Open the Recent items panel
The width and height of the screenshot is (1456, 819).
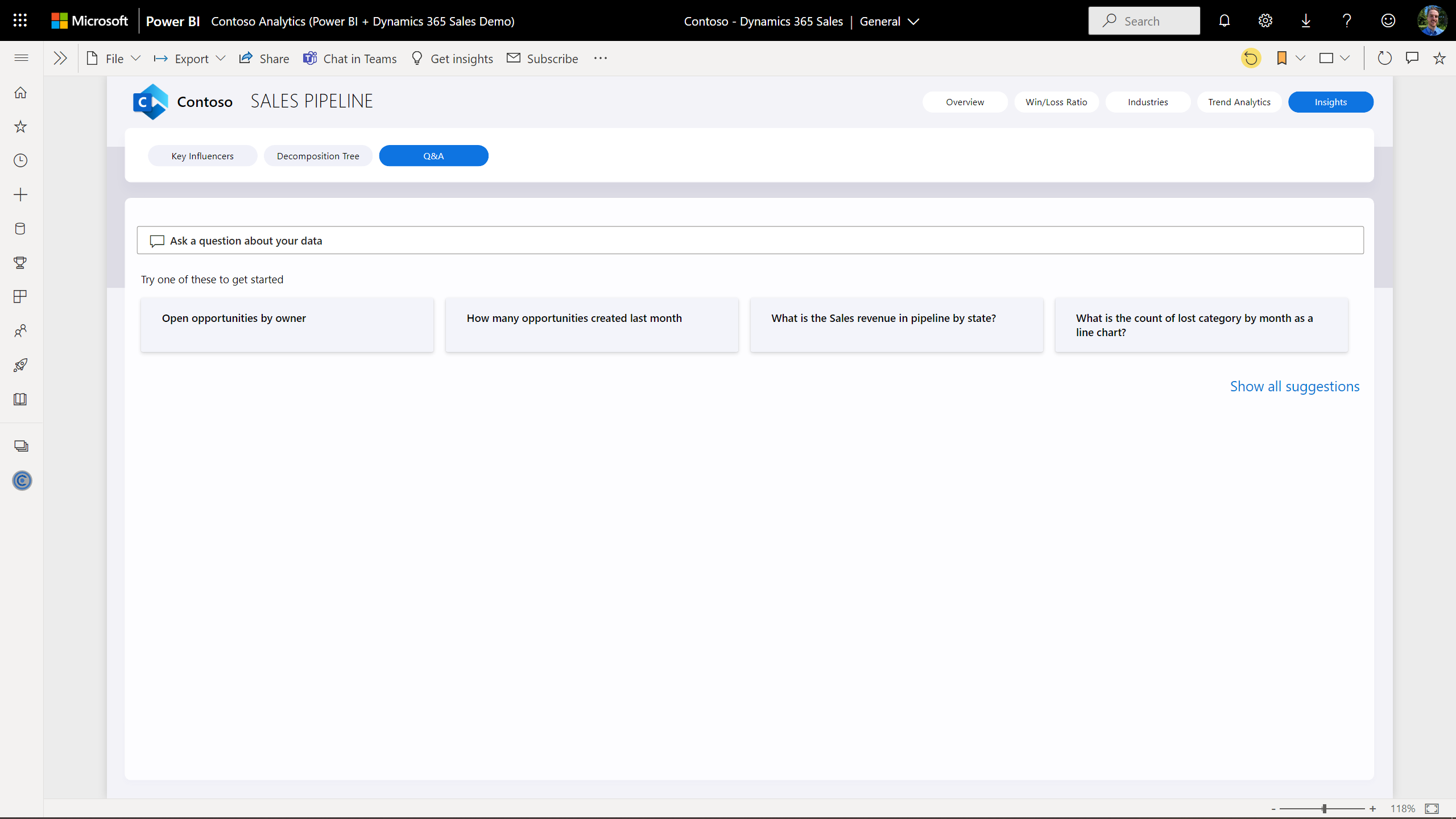tap(20, 160)
